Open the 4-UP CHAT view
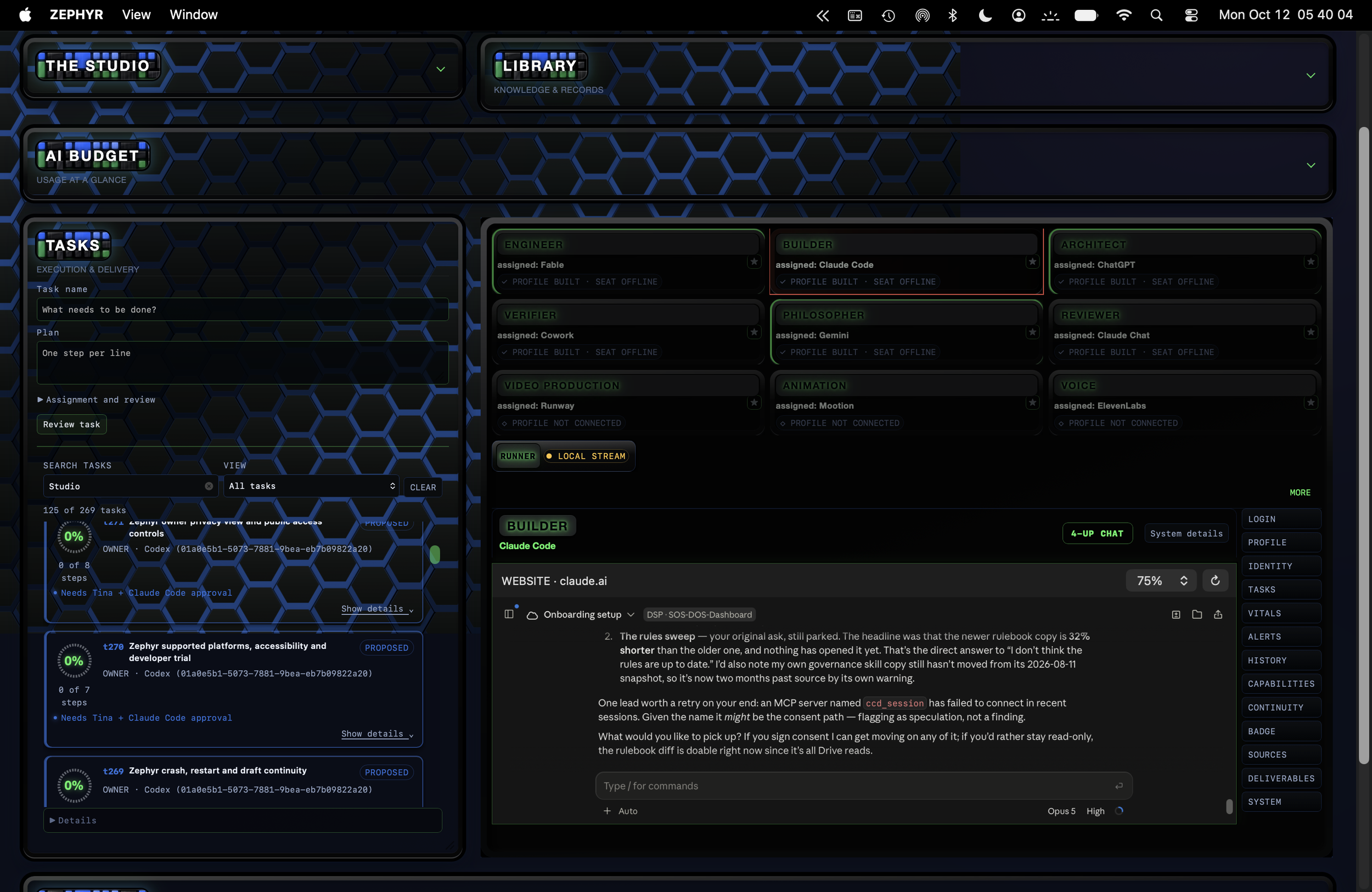Screen dimensions: 1372x892 point(1097,533)
